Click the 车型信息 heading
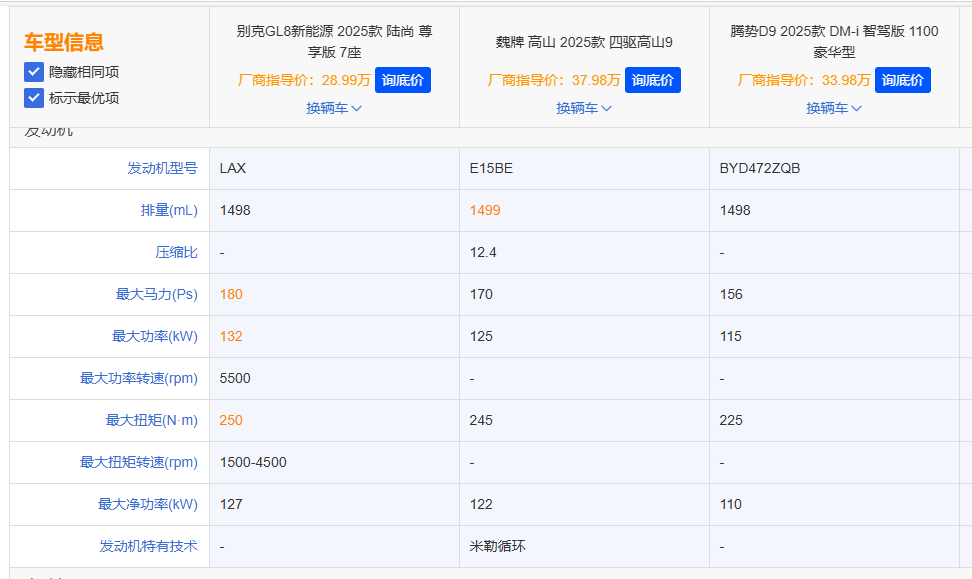This screenshot has width=972, height=579. [x=64, y=42]
